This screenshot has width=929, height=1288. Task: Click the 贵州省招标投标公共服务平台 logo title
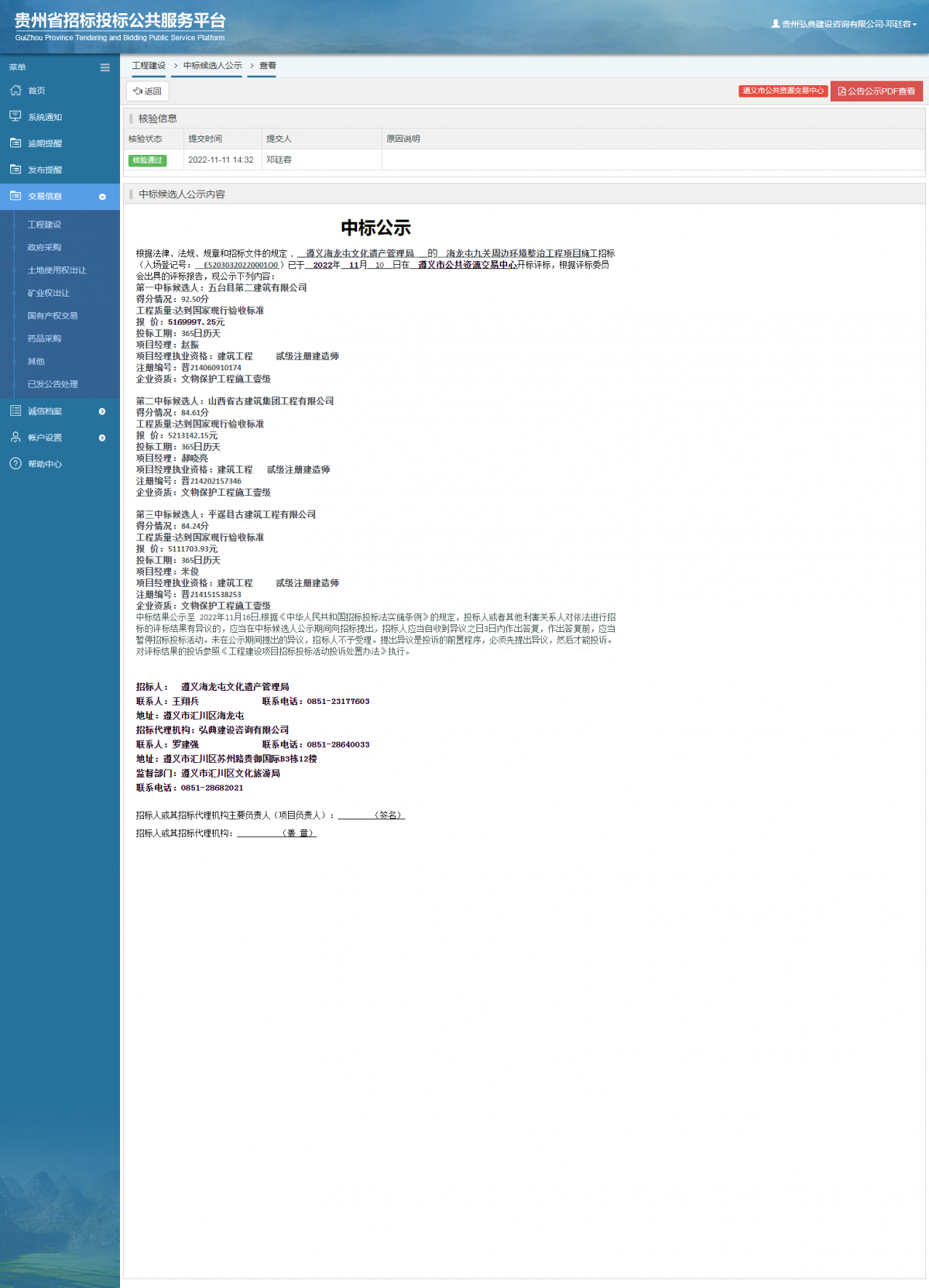pos(120,22)
